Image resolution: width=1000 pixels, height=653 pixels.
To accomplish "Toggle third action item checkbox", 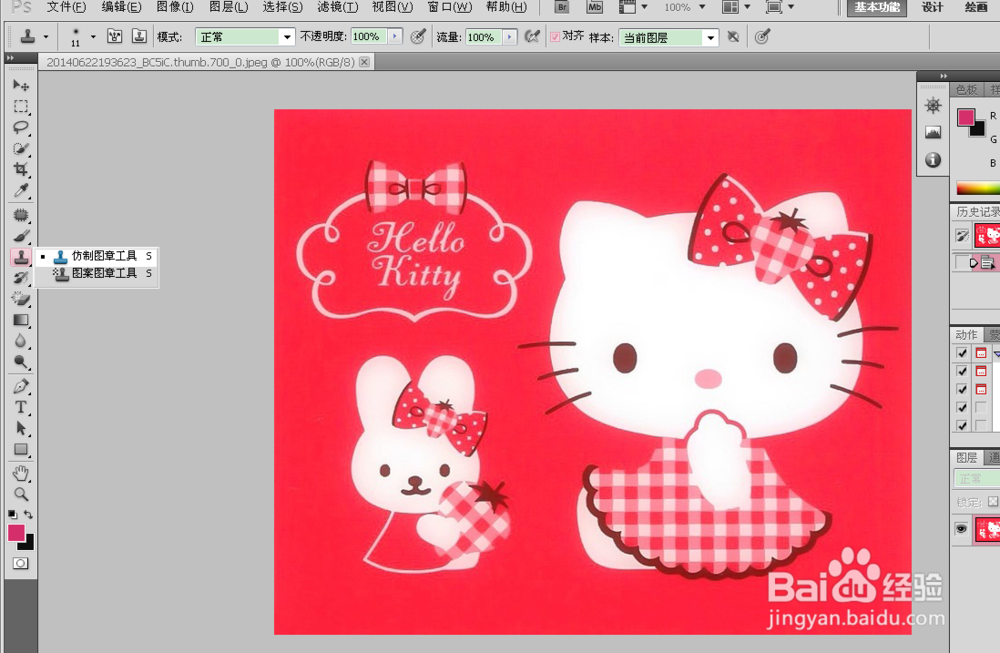I will coord(962,389).
